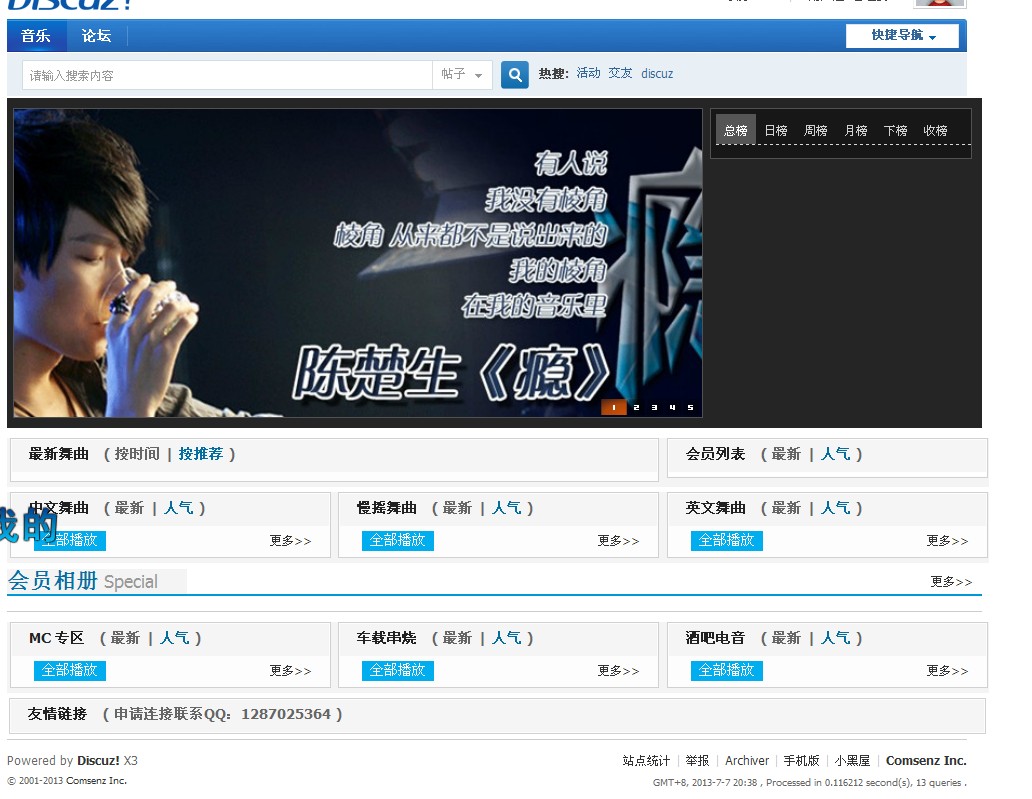Image resolution: width=1032 pixels, height=799 pixels.
Task: Go to banner slide 1
Action: [x=613, y=407]
